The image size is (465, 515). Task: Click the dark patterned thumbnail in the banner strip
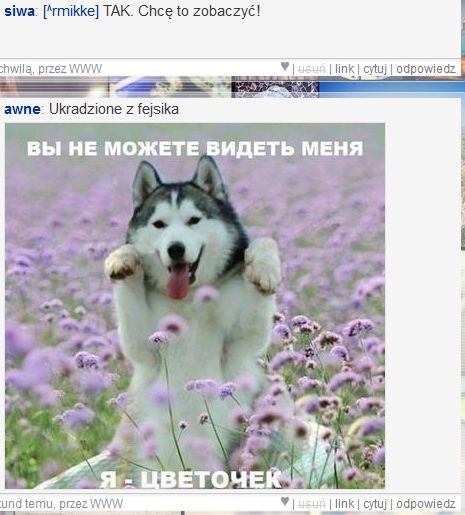click(275, 87)
